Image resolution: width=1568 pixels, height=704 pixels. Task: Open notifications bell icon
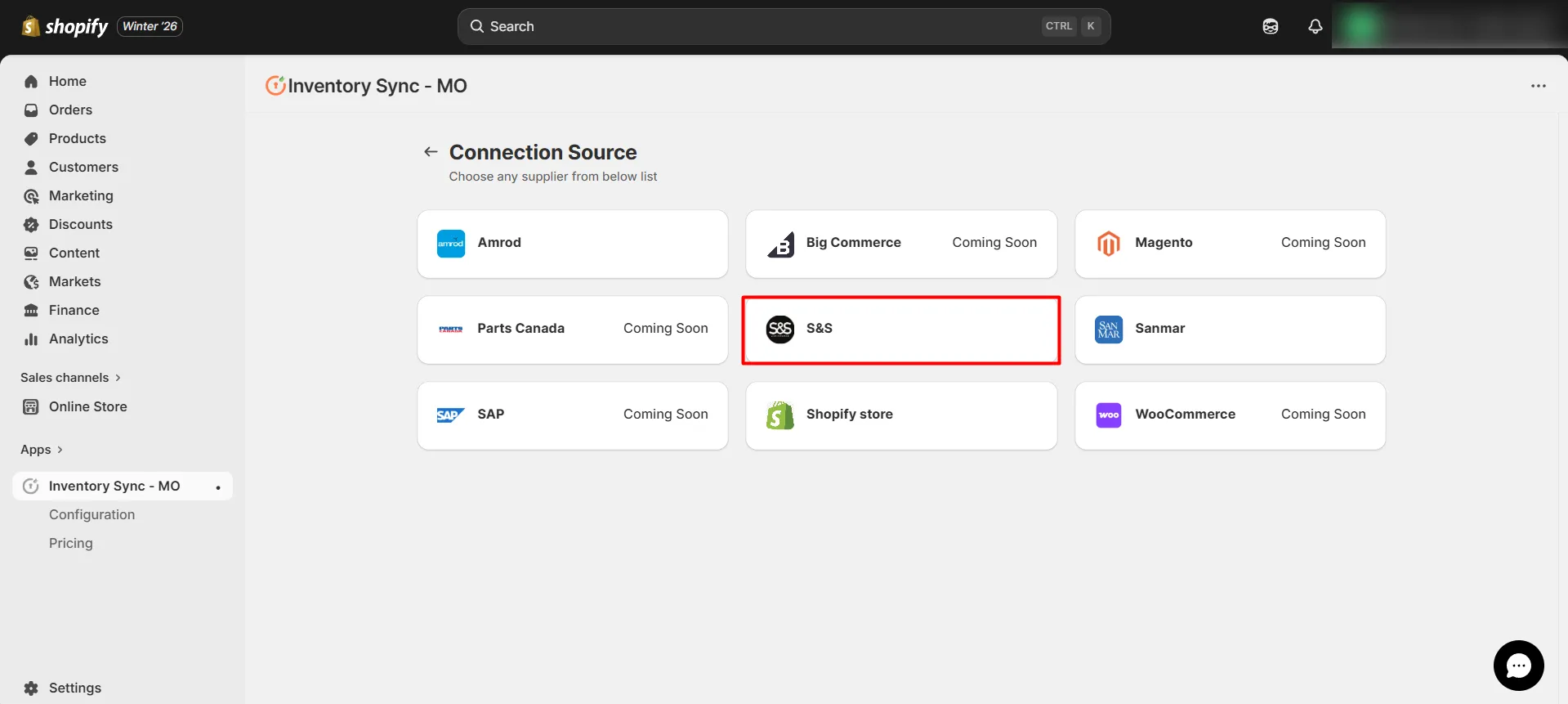1315,26
